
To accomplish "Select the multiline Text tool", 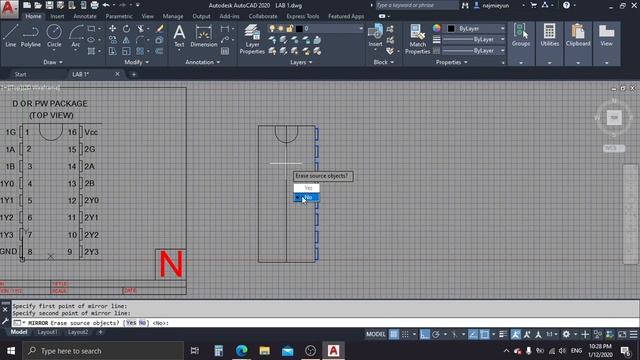I will pyautogui.click(x=179, y=36).
